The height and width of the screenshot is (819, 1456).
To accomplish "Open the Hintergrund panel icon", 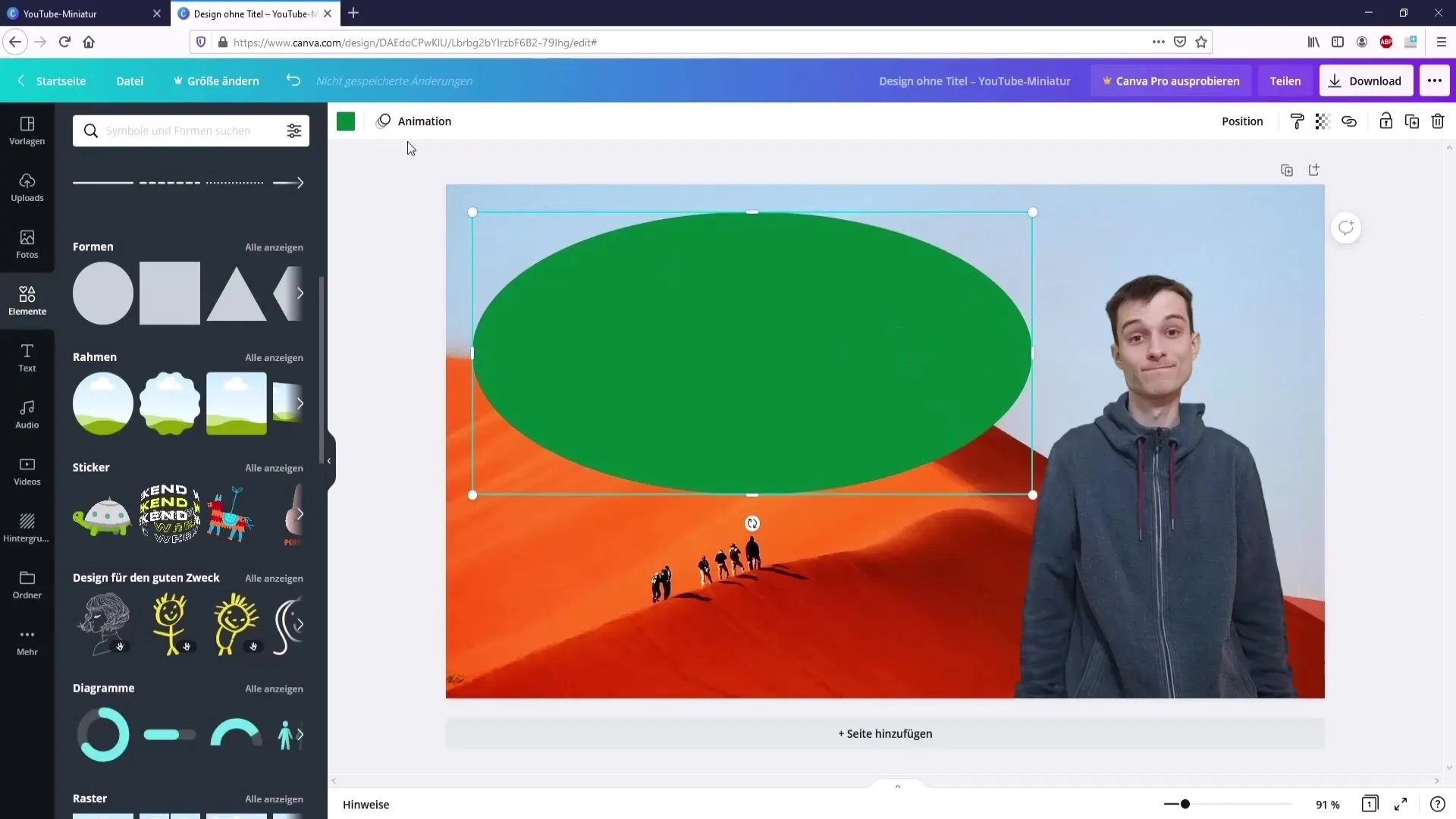I will coord(27,520).
